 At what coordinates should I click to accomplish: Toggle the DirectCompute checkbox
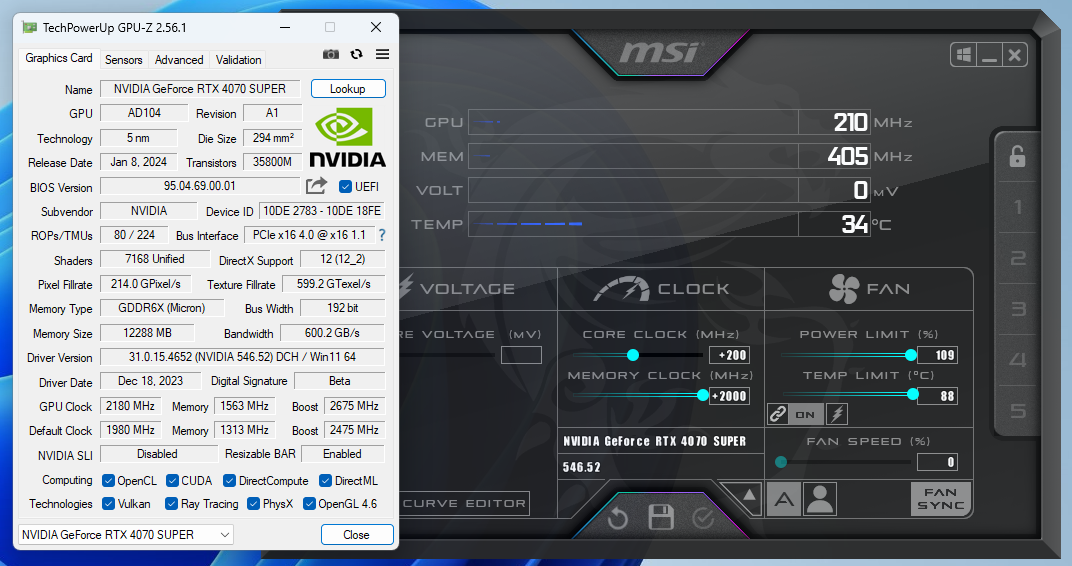pyautogui.click(x=230, y=481)
